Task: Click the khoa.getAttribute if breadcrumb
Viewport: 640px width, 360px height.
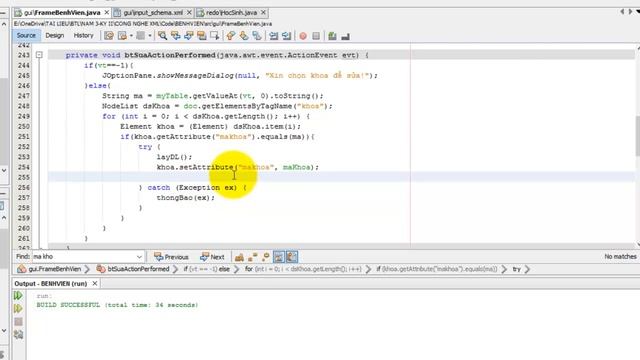Action: 437,269
